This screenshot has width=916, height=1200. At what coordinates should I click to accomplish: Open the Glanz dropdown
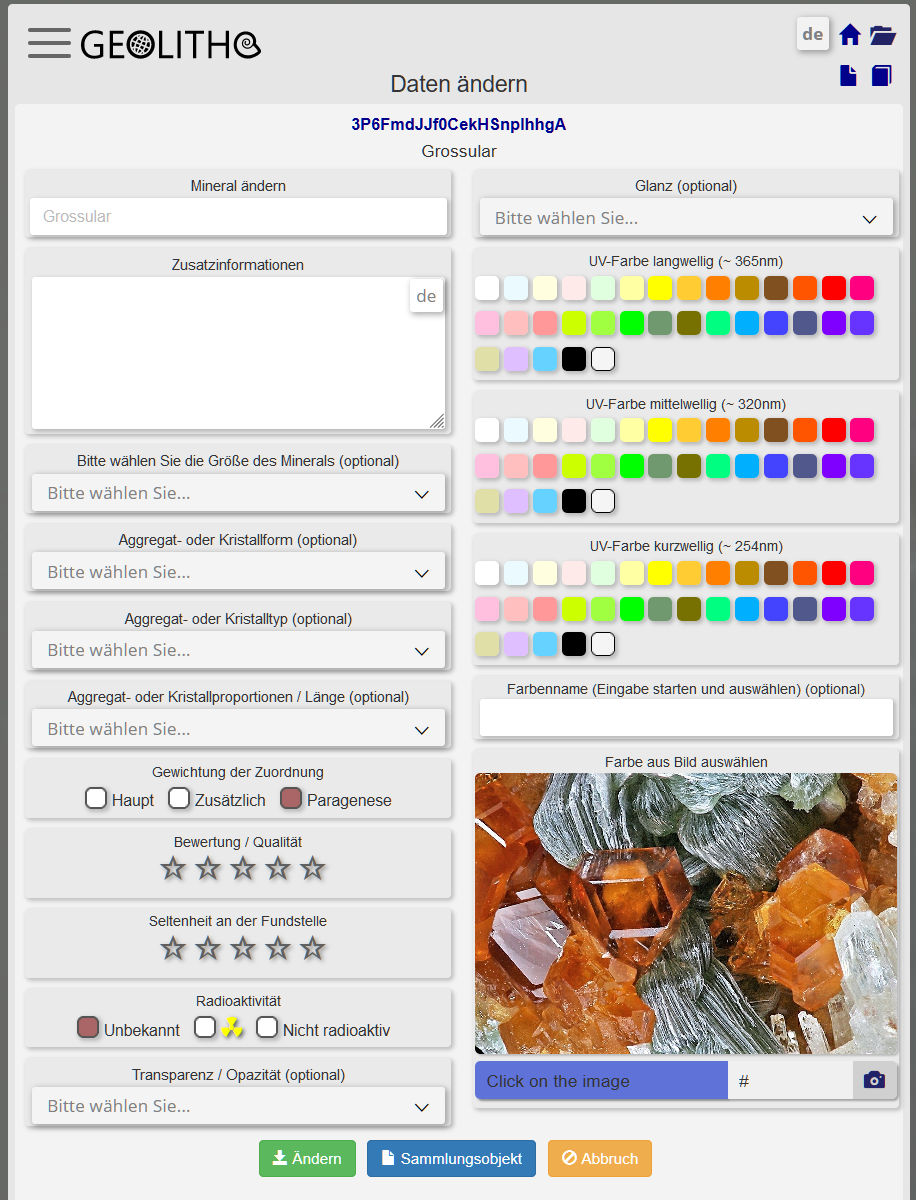(x=685, y=218)
